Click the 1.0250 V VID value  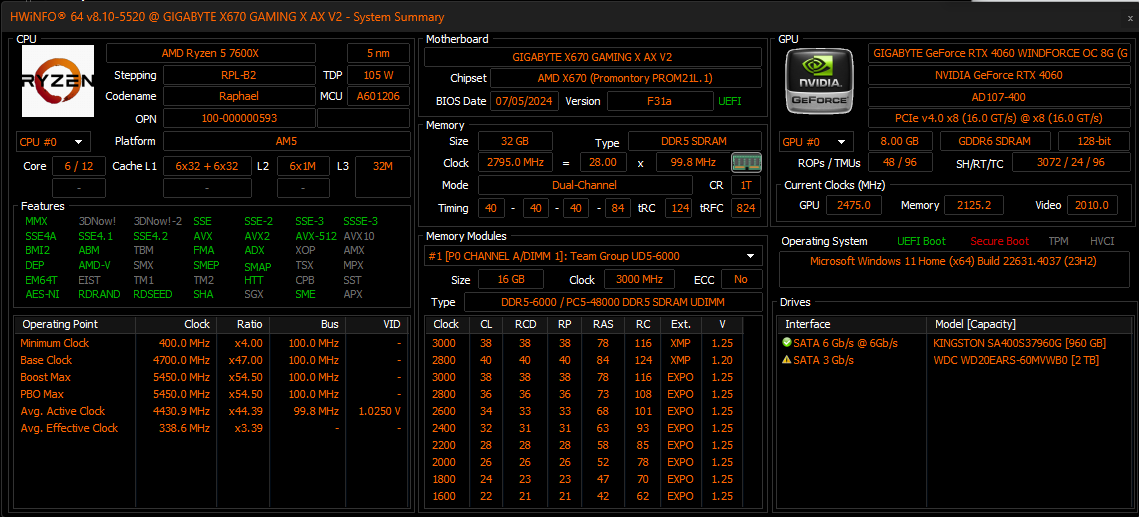(x=380, y=411)
